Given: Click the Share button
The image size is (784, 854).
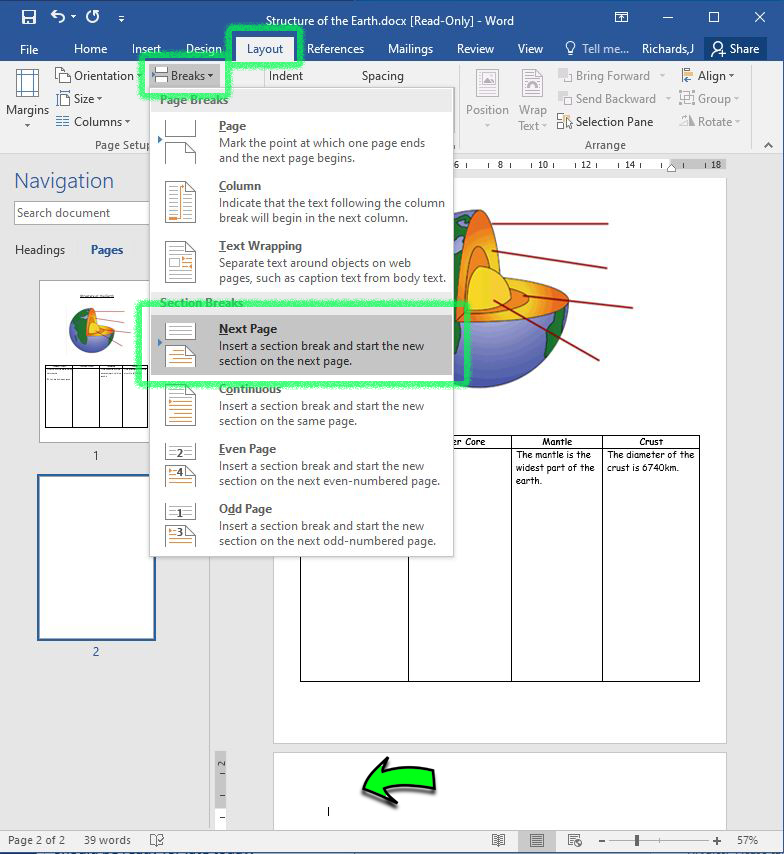Looking at the screenshot, I should point(734,49).
